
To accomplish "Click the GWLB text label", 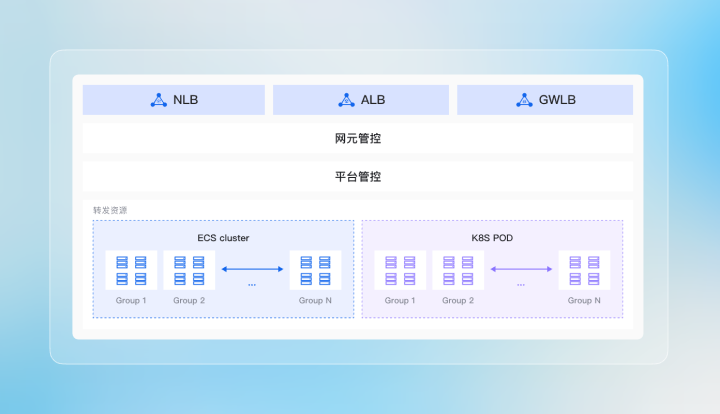I will coord(557,100).
